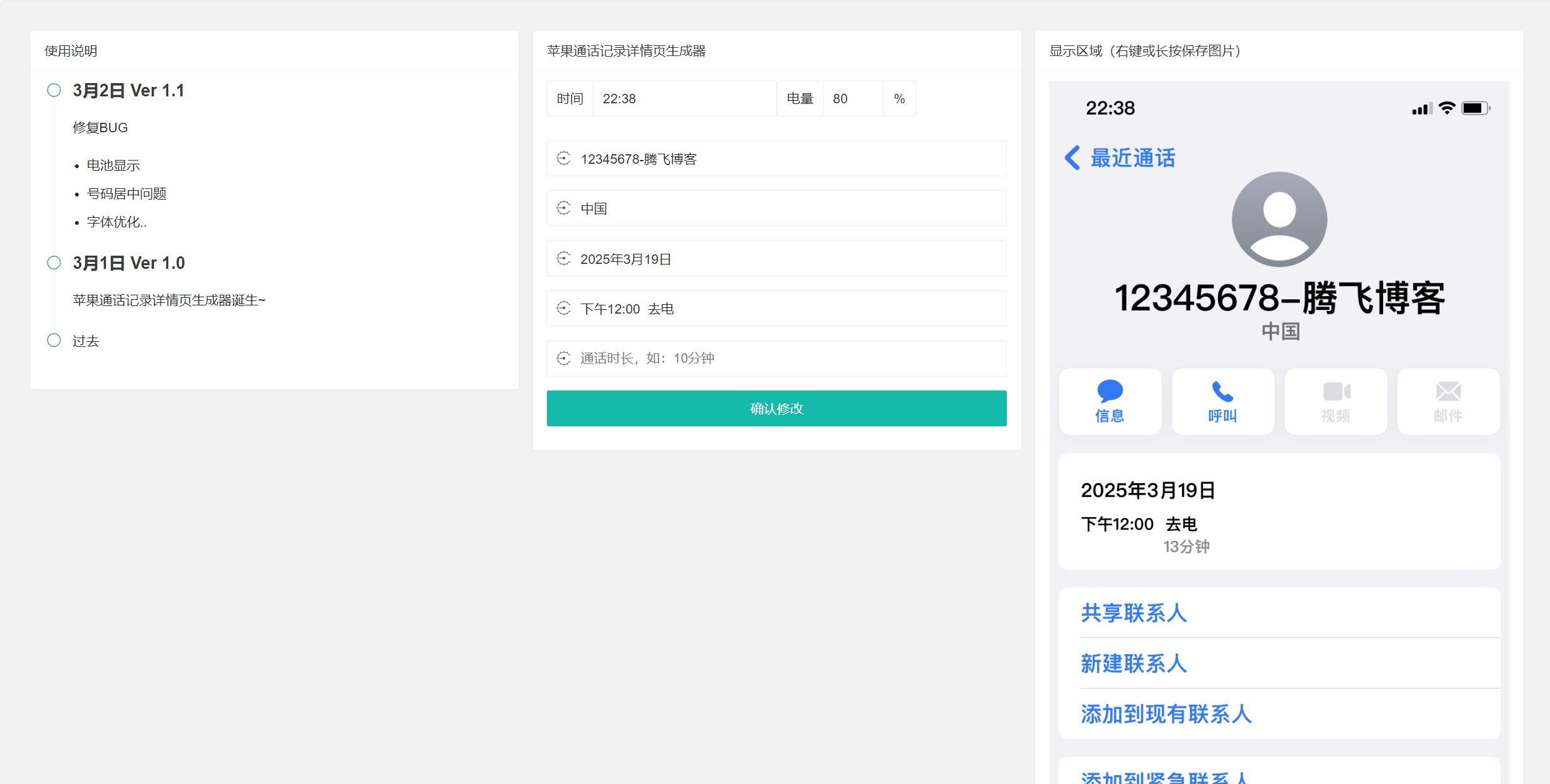
Task: Click the large 12345678–腾飞博客 preview name
Action: point(1279,297)
